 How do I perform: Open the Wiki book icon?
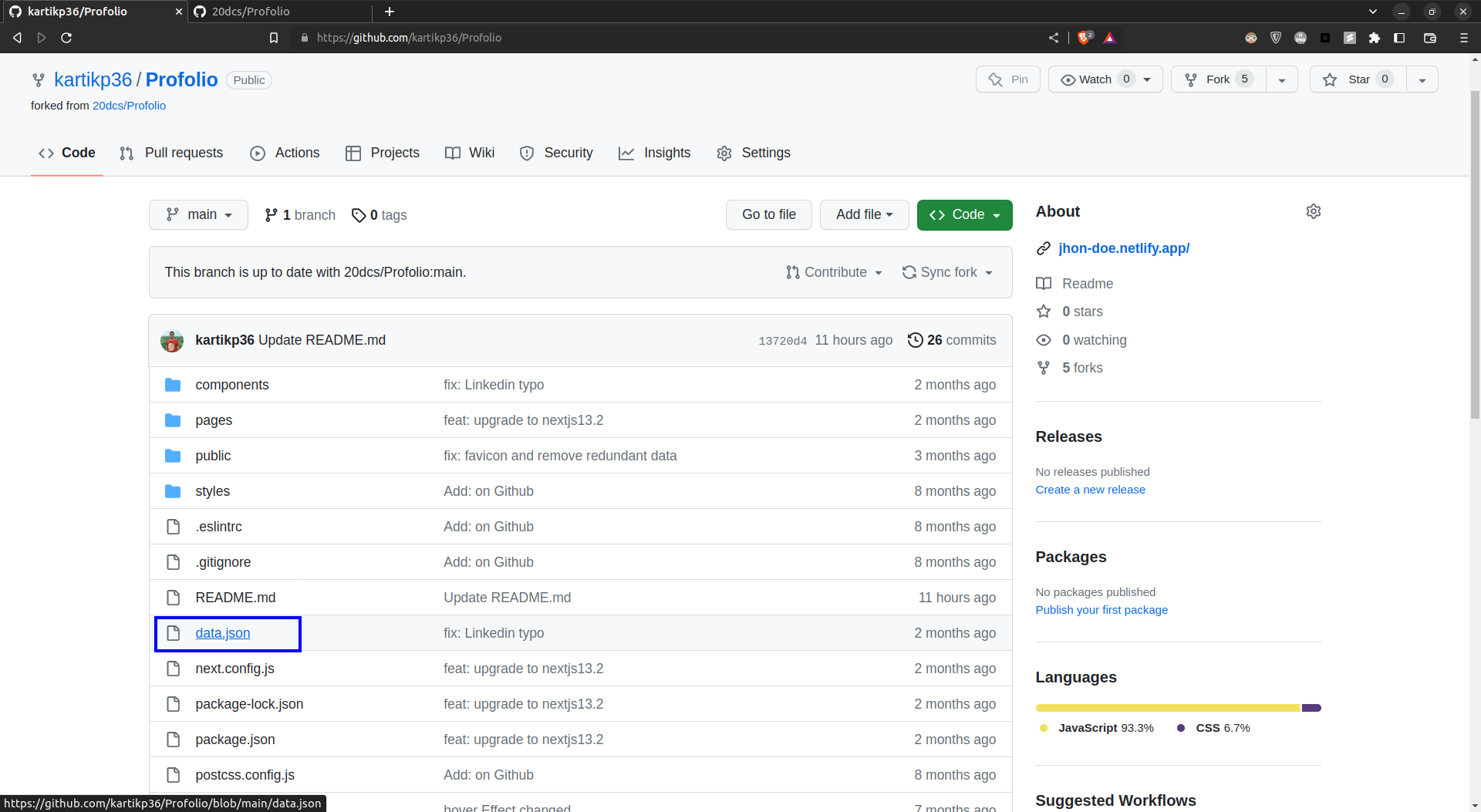(x=453, y=153)
